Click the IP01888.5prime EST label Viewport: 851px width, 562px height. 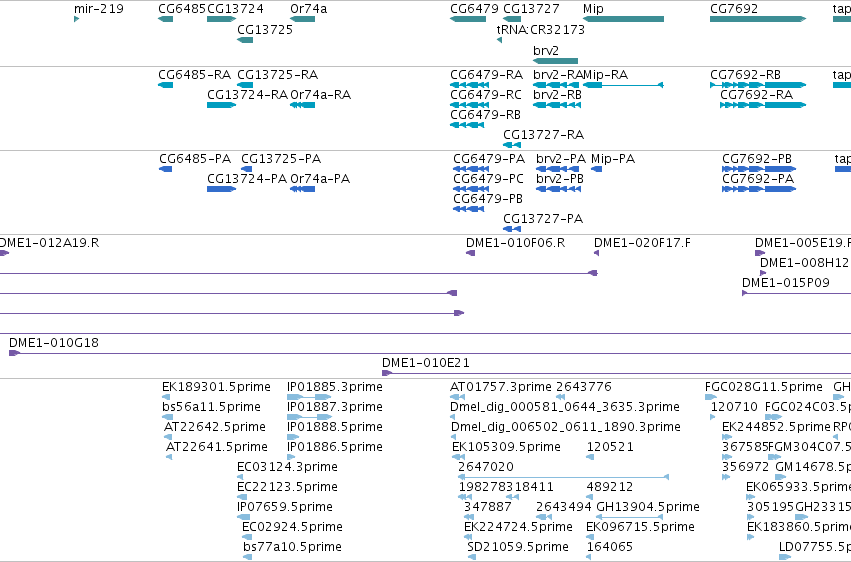[335, 427]
